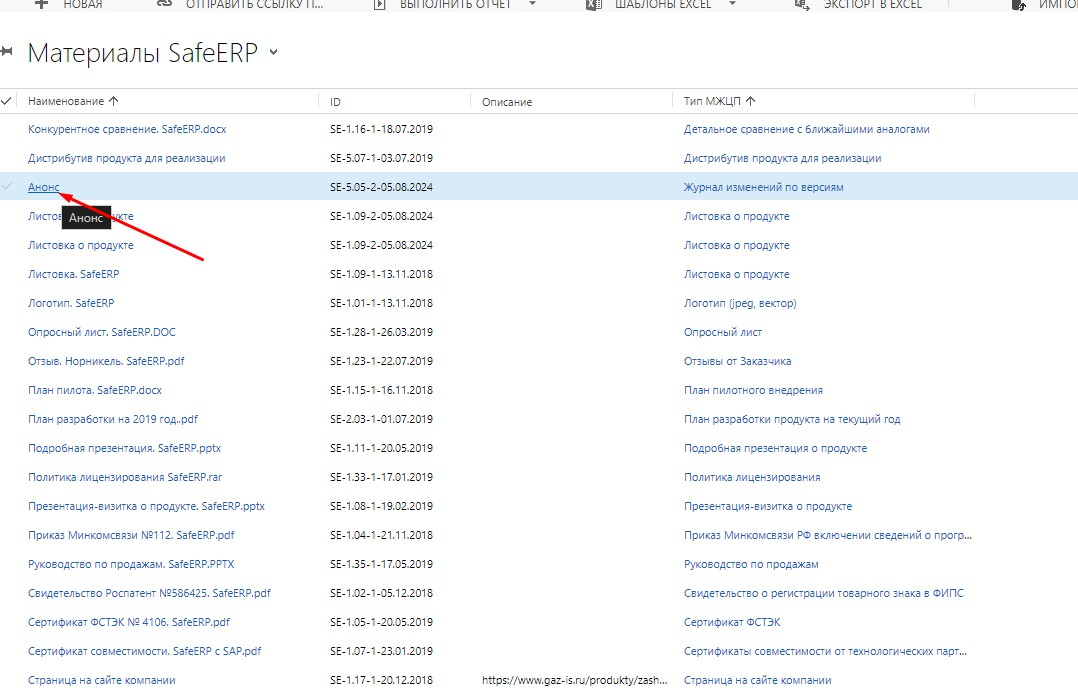Image resolution: width=1078 pixels, height=694 pixels.
Task: Select ID cell SE-5.07-1-03.07.2019
Action: [382, 158]
